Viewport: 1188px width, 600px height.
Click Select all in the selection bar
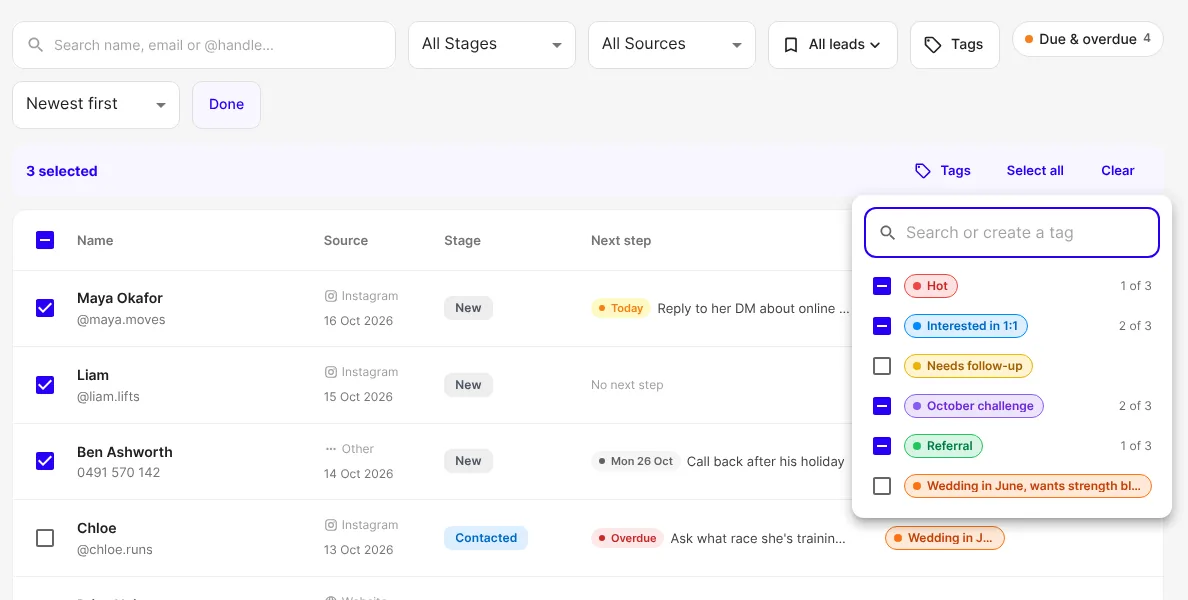[x=1035, y=171]
